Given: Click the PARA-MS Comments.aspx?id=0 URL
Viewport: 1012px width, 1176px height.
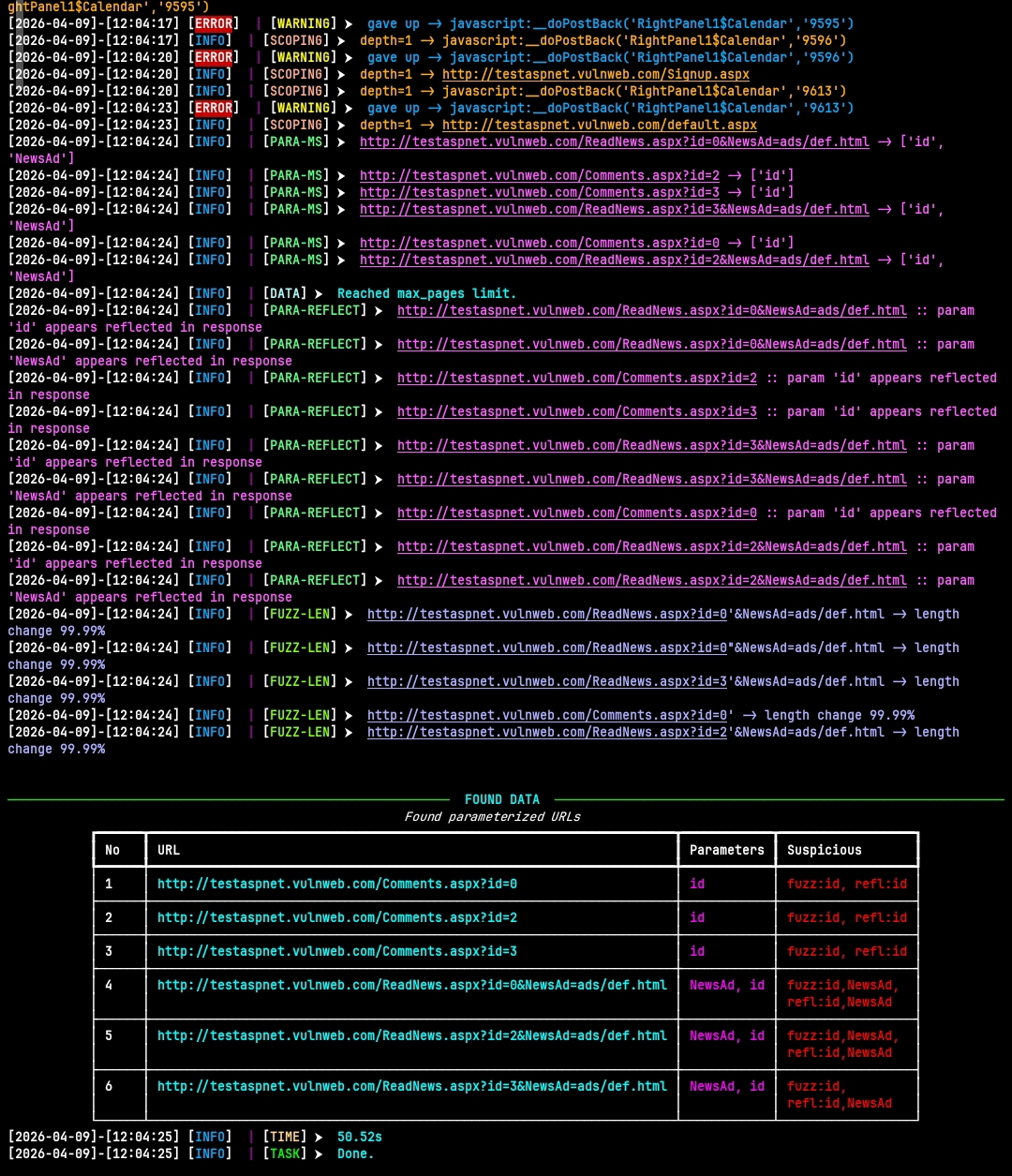Looking at the screenshot, I should pyautogui.click(x=540, y=243).
